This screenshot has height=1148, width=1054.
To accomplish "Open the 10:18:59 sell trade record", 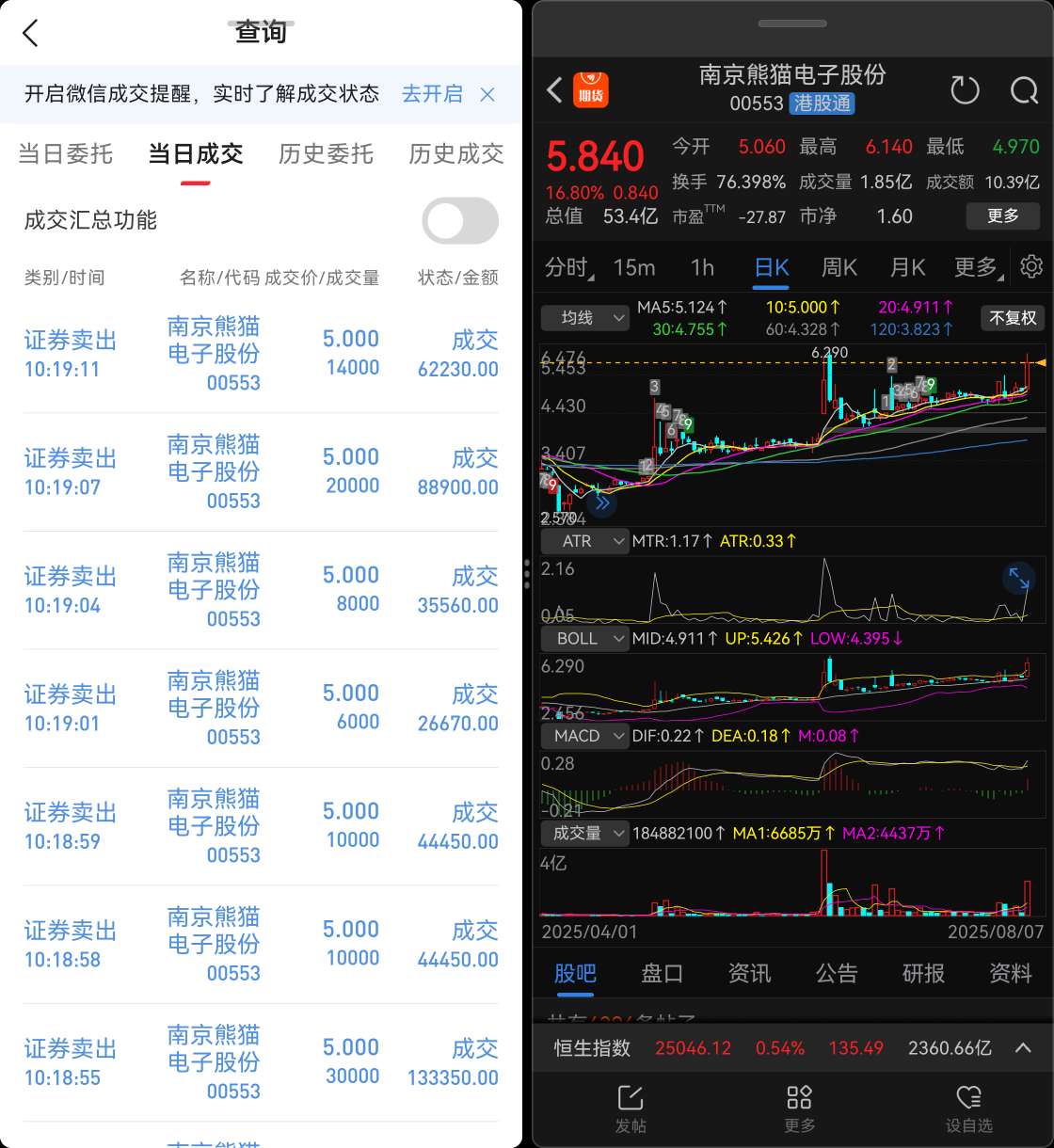I will point(261,826).
